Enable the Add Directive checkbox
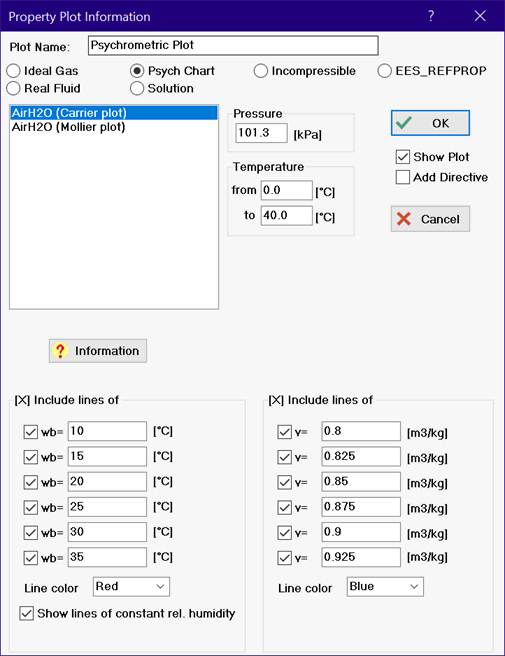 point(402,177)
